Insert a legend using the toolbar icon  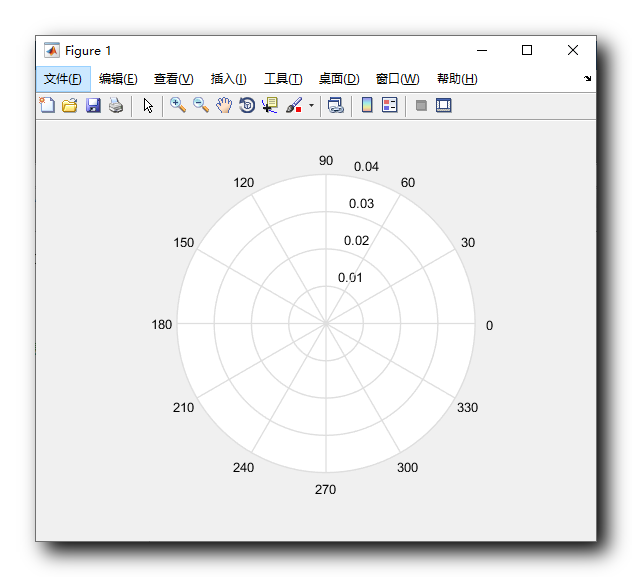pyautogui.click(x=389, y=105)
